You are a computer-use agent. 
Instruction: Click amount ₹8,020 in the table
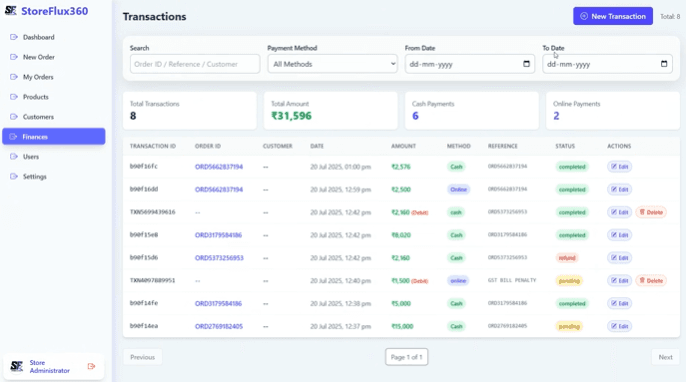coord(401,235)
